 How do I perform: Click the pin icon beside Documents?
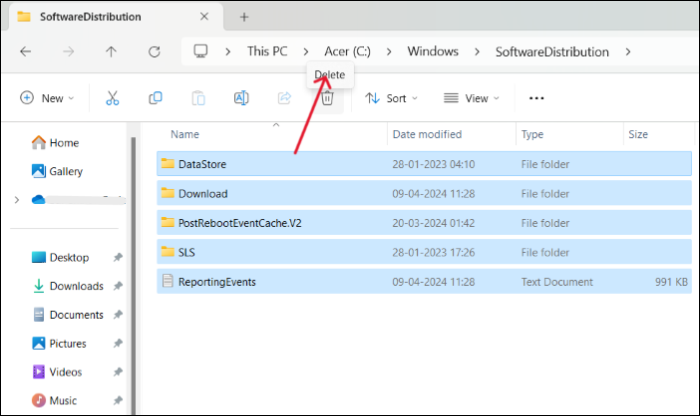tap(118, 315)
